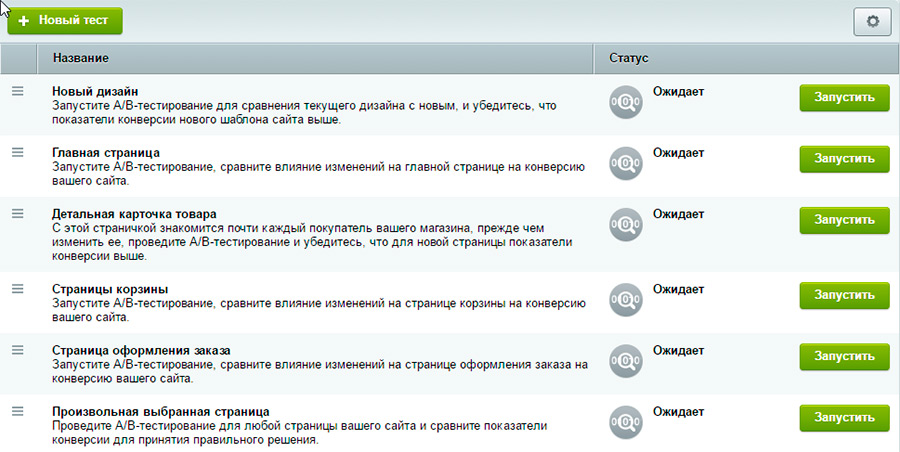Click the Статус column header
This screenshot has height=452, width=900.
point(629,59)
